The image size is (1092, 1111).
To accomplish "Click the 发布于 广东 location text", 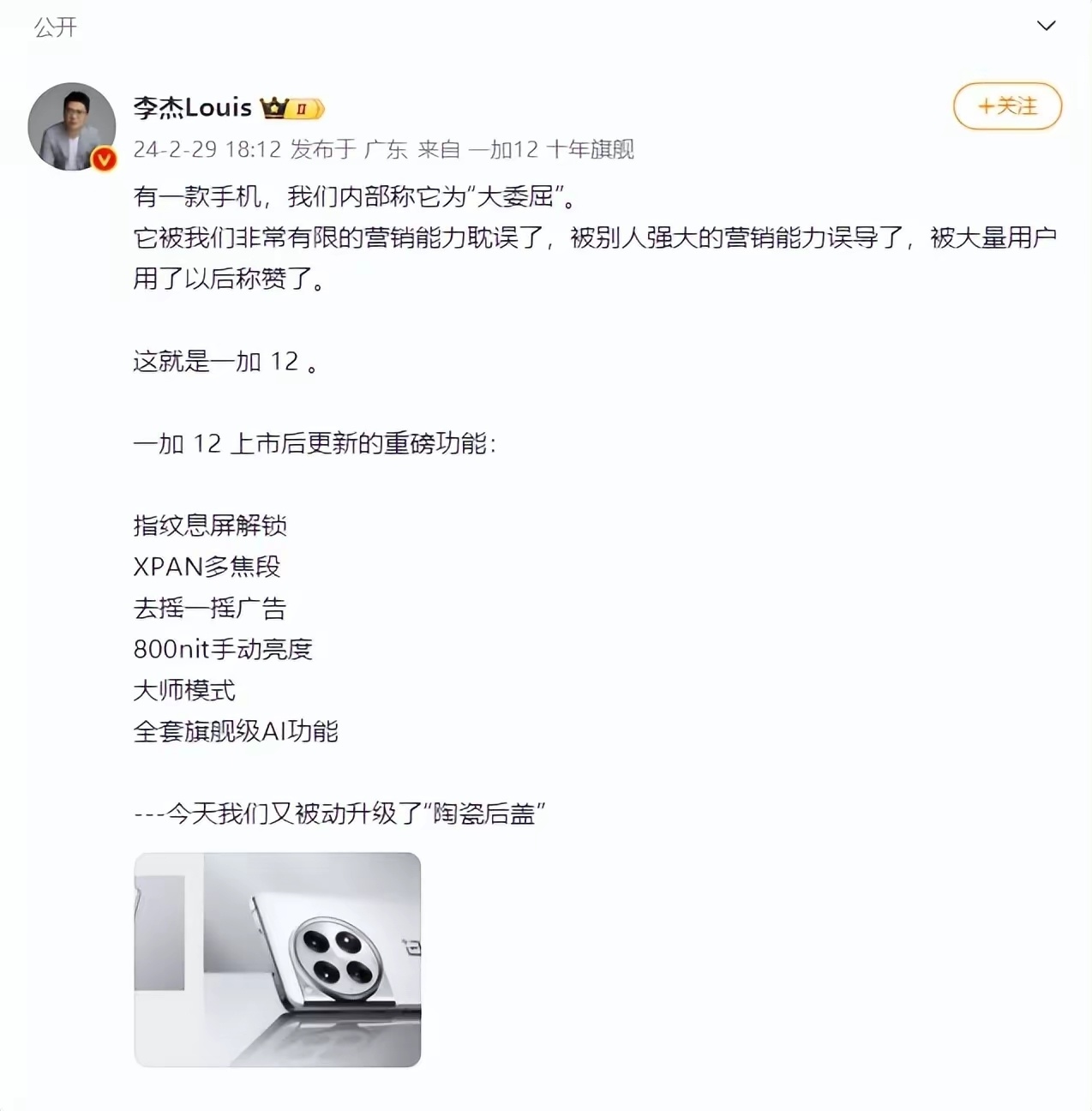I will pos(349,149).
